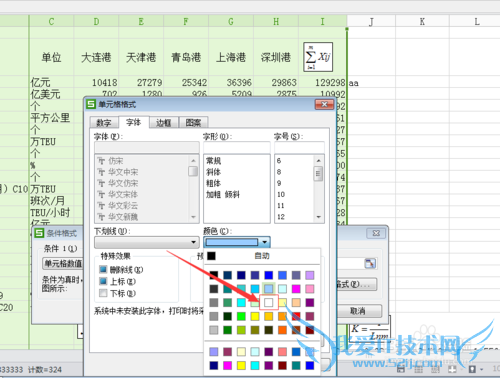The width and height of the screenshot is (500, 378).
Task: Click the 深圳港 header cell
Action: pos(276,57)
